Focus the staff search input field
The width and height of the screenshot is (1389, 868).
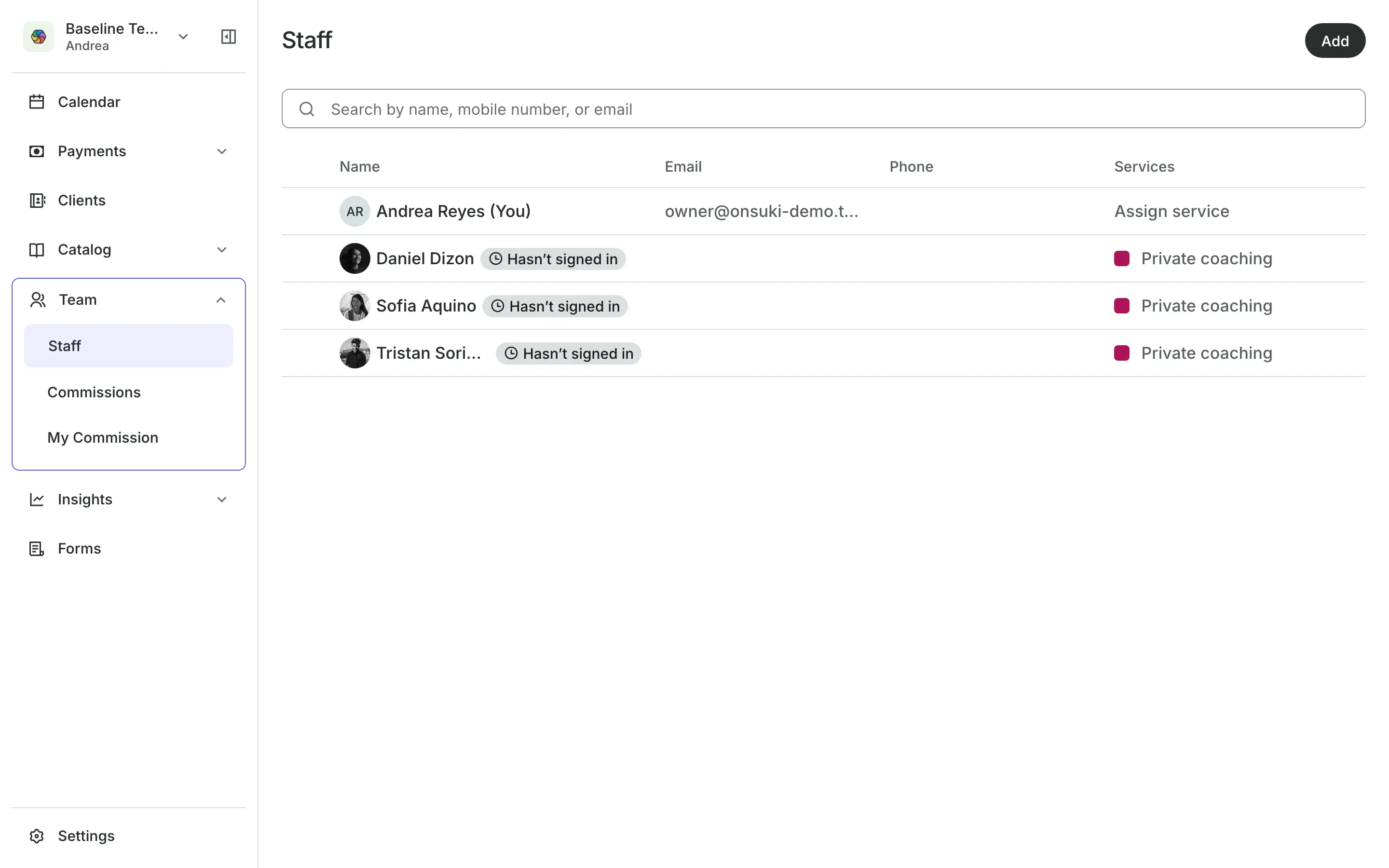click(823, 108)
